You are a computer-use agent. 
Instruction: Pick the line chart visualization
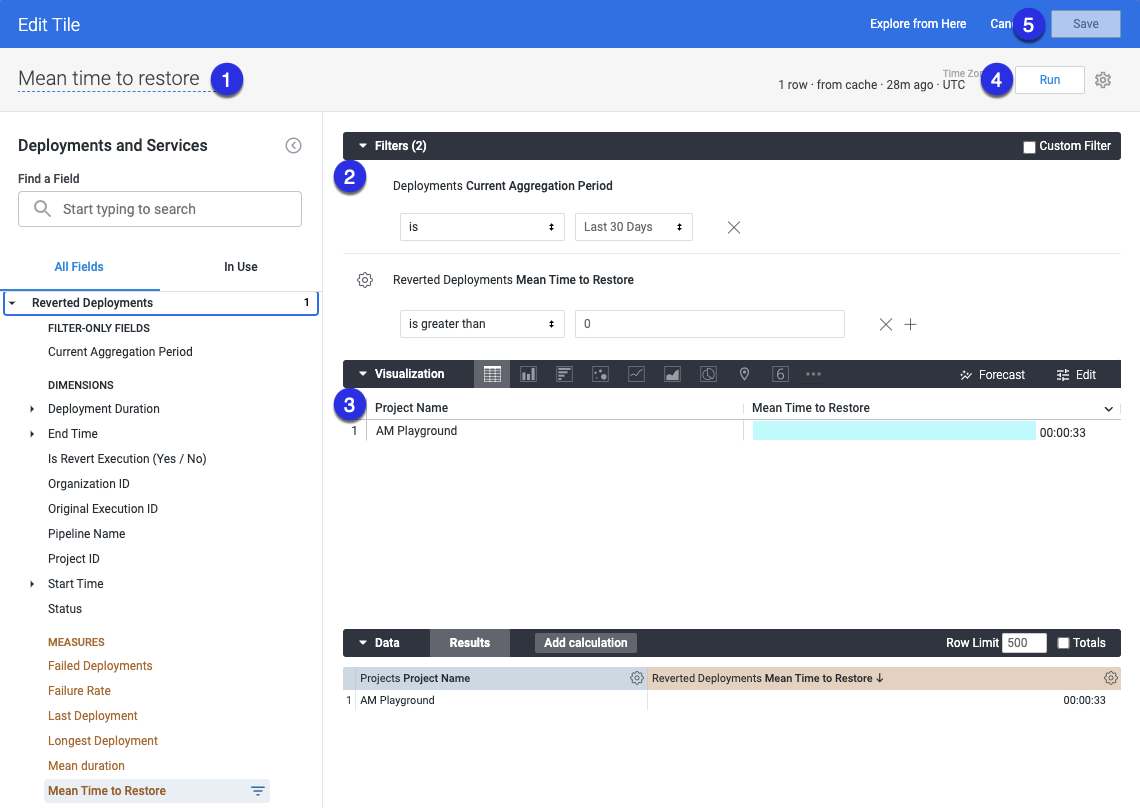636,374
